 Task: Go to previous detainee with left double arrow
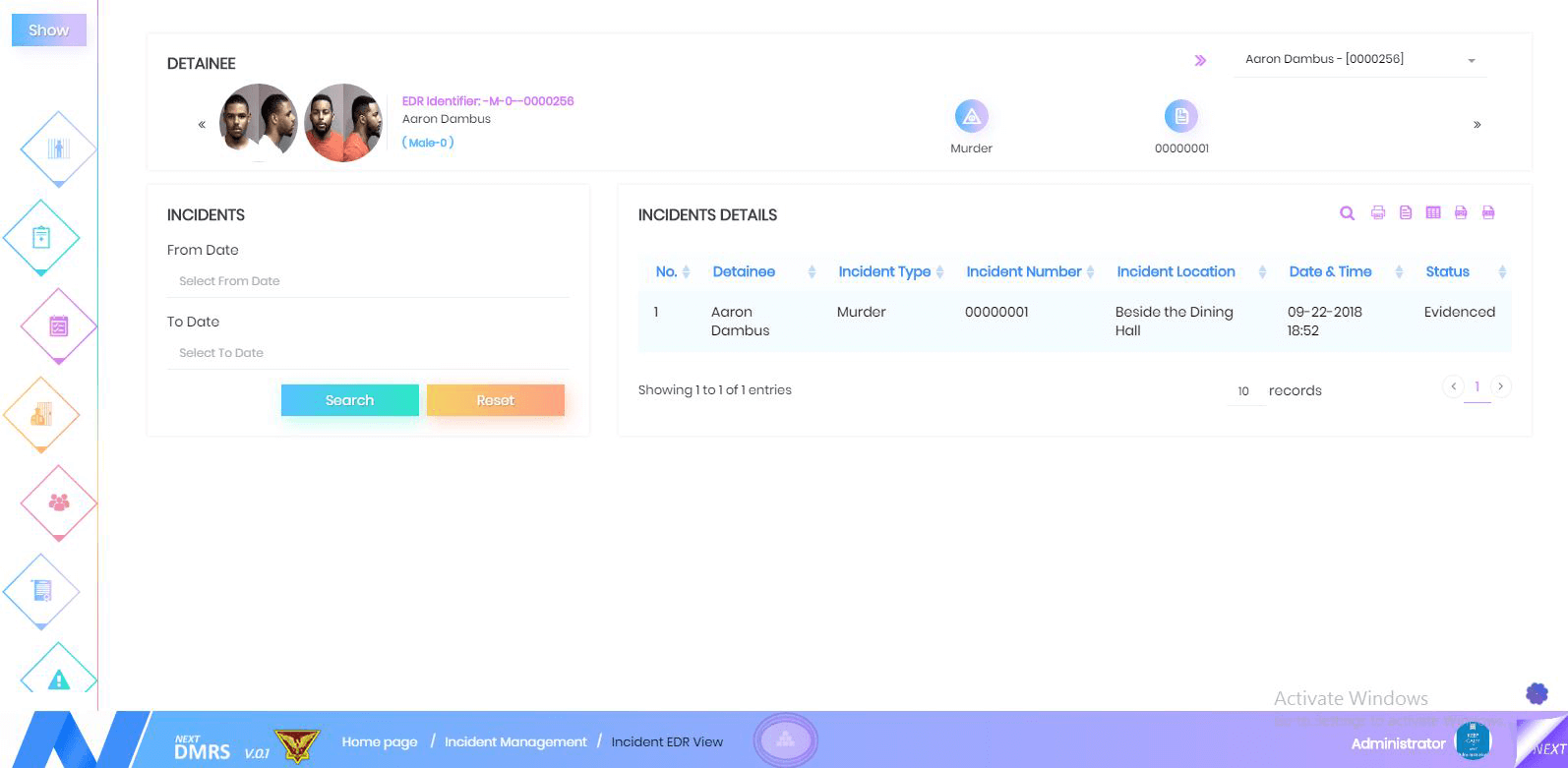click(x=202, y=125)
